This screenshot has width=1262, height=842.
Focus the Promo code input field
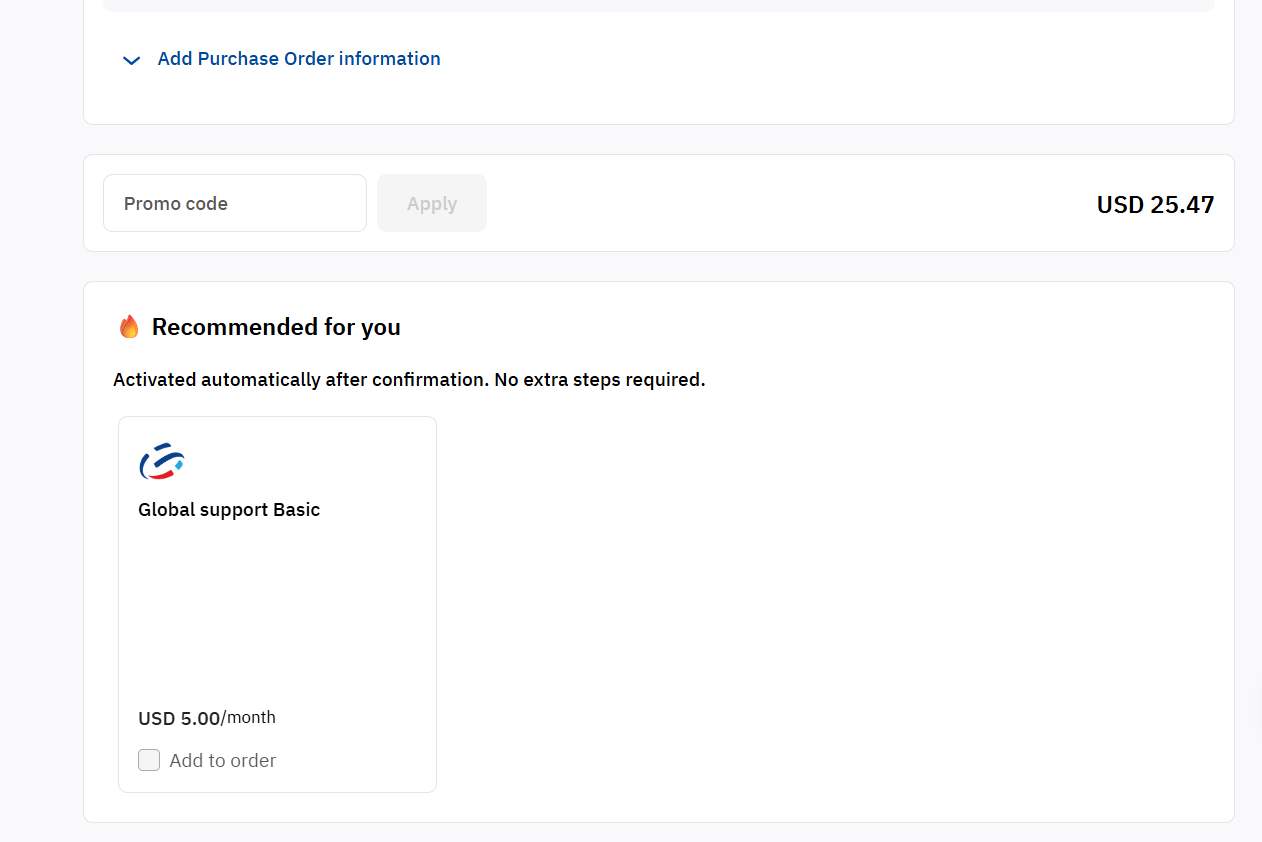click(x=235, y=203)
